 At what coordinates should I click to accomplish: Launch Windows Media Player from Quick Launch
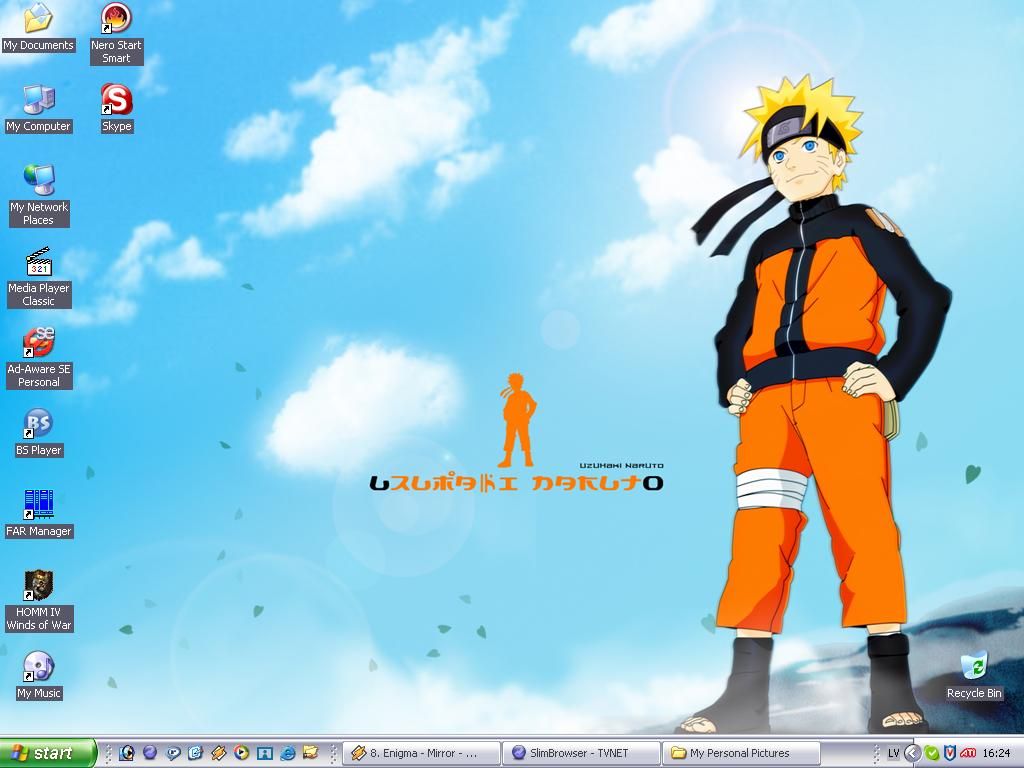(241, 753)
